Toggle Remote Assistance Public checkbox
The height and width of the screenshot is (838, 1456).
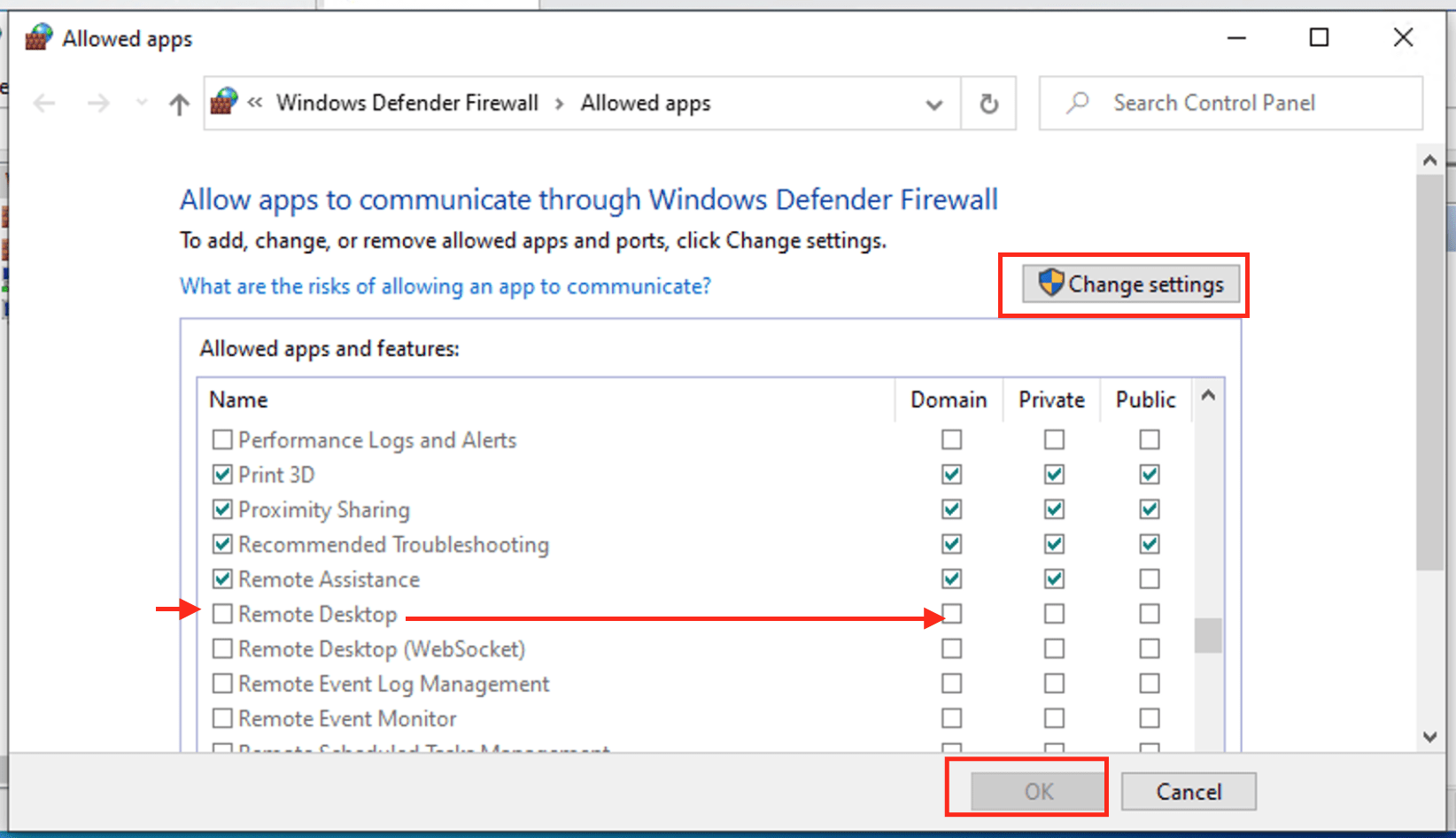(x=1149, y=579)
